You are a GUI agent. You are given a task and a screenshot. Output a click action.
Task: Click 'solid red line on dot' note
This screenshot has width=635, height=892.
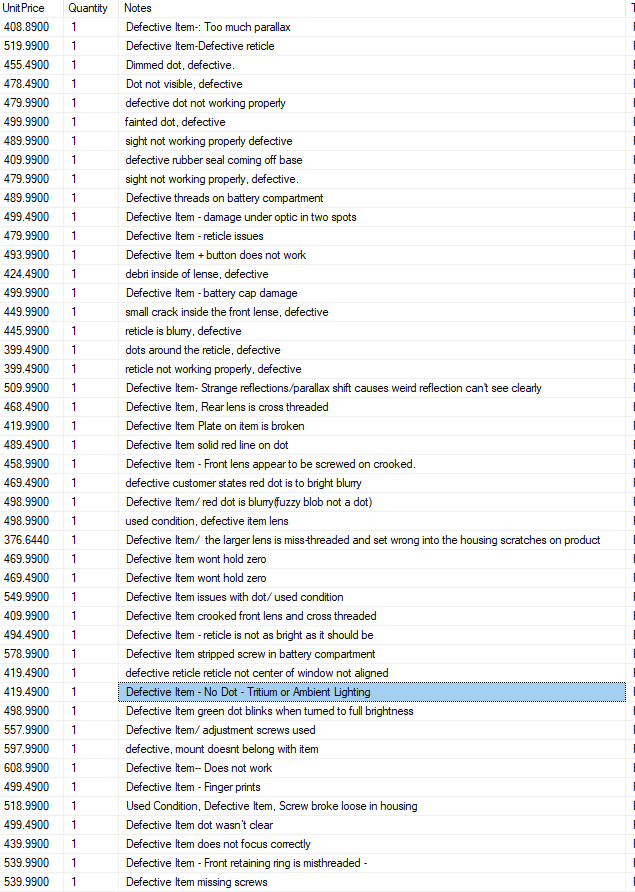click(372, 445)
